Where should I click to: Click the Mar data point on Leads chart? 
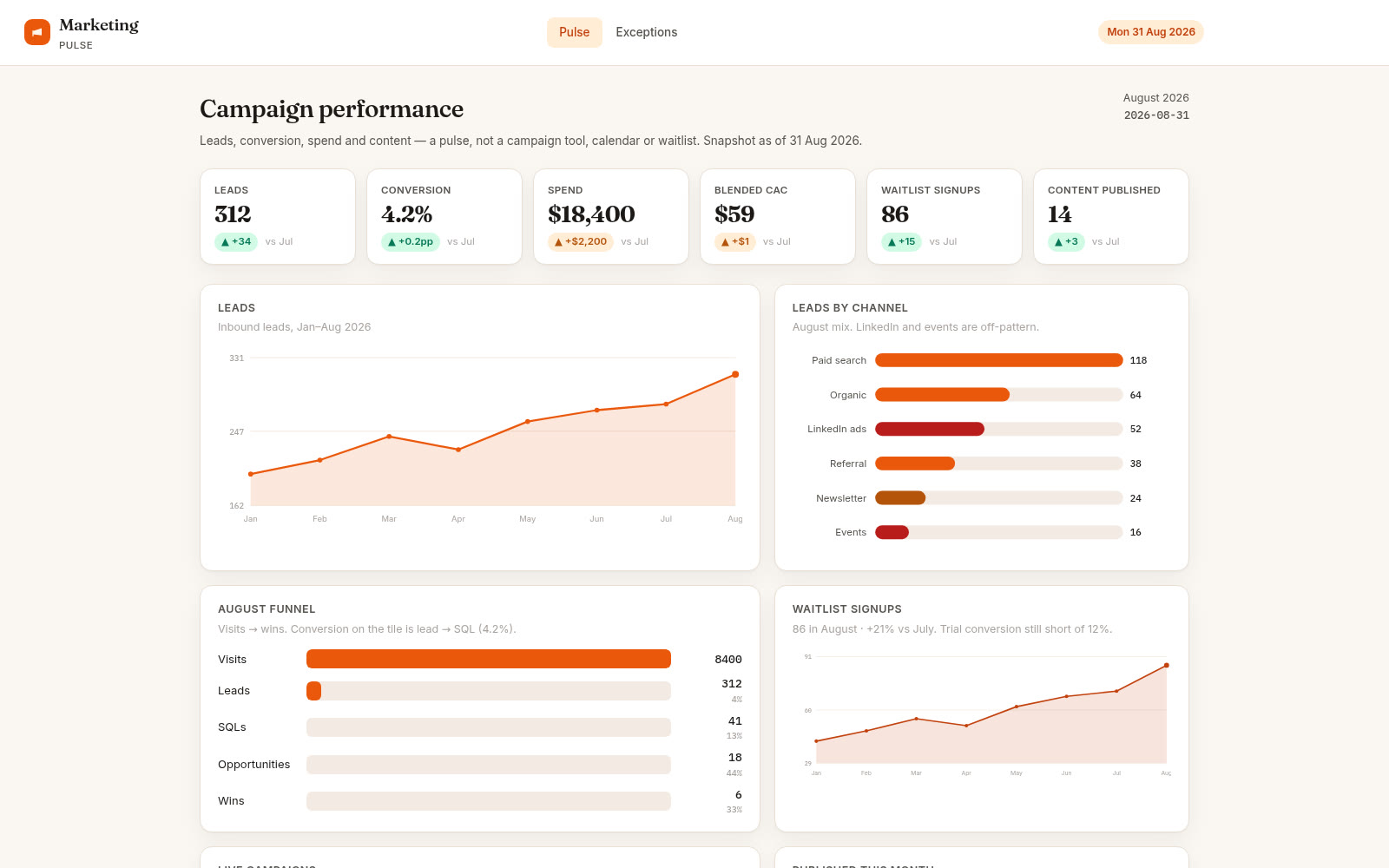click(x=389, y=437)
